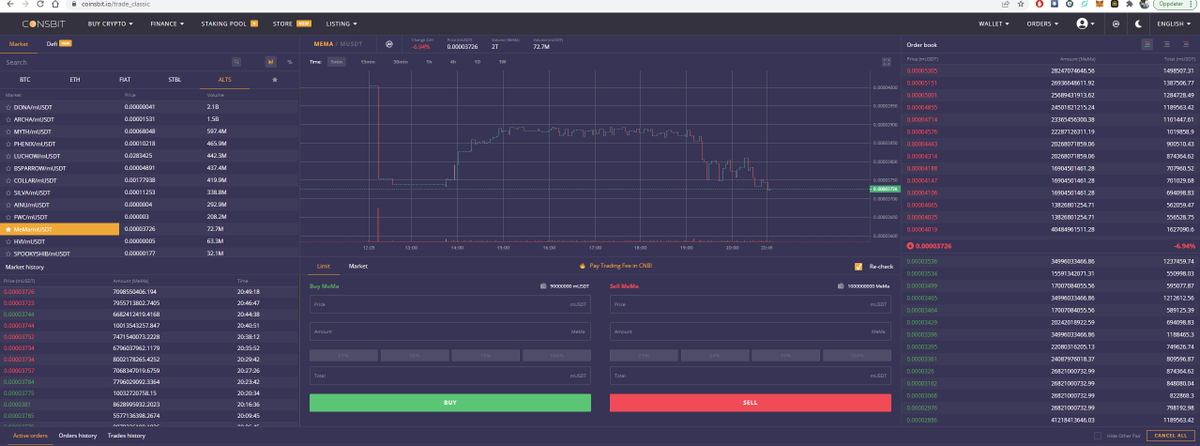Open the Buy Crypto dropdown
The width and height of the screenshot is (1200, 446).
(x=110, y=23)
